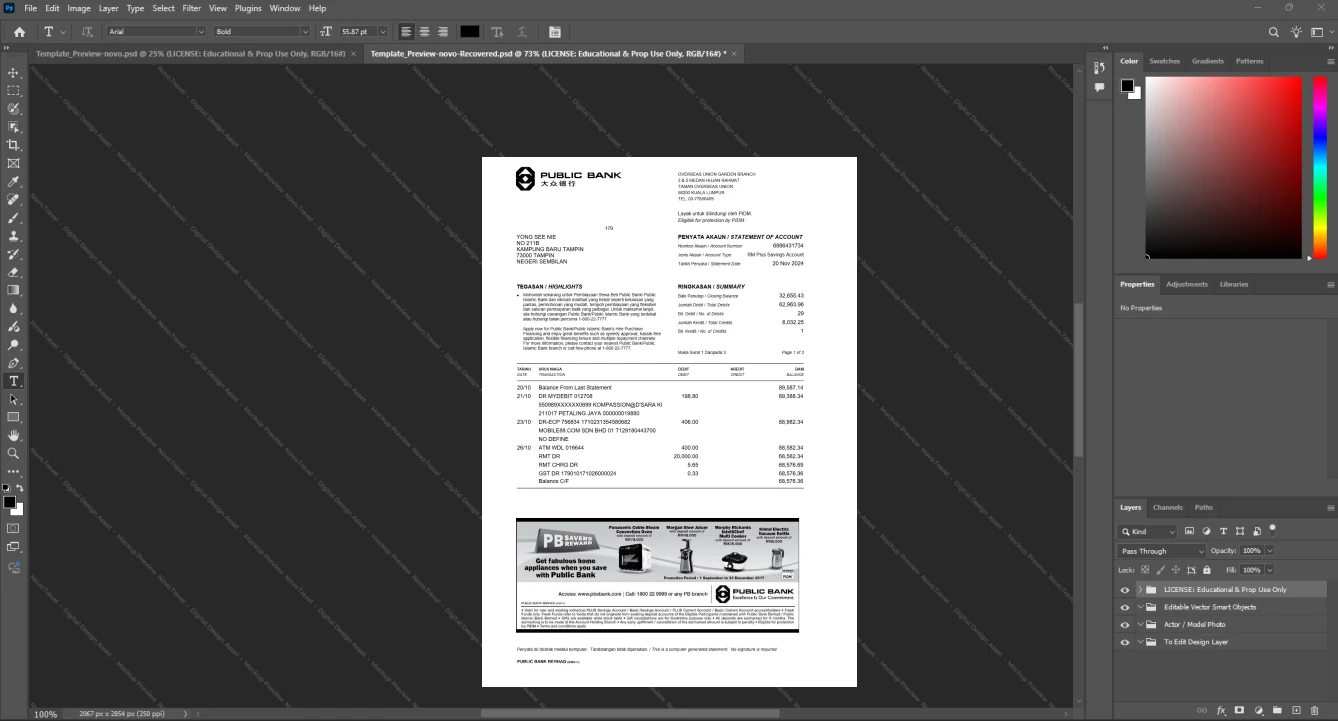Switch to the Paths tab
This screenshot has height=721, width=1338.
(1203, 507)
